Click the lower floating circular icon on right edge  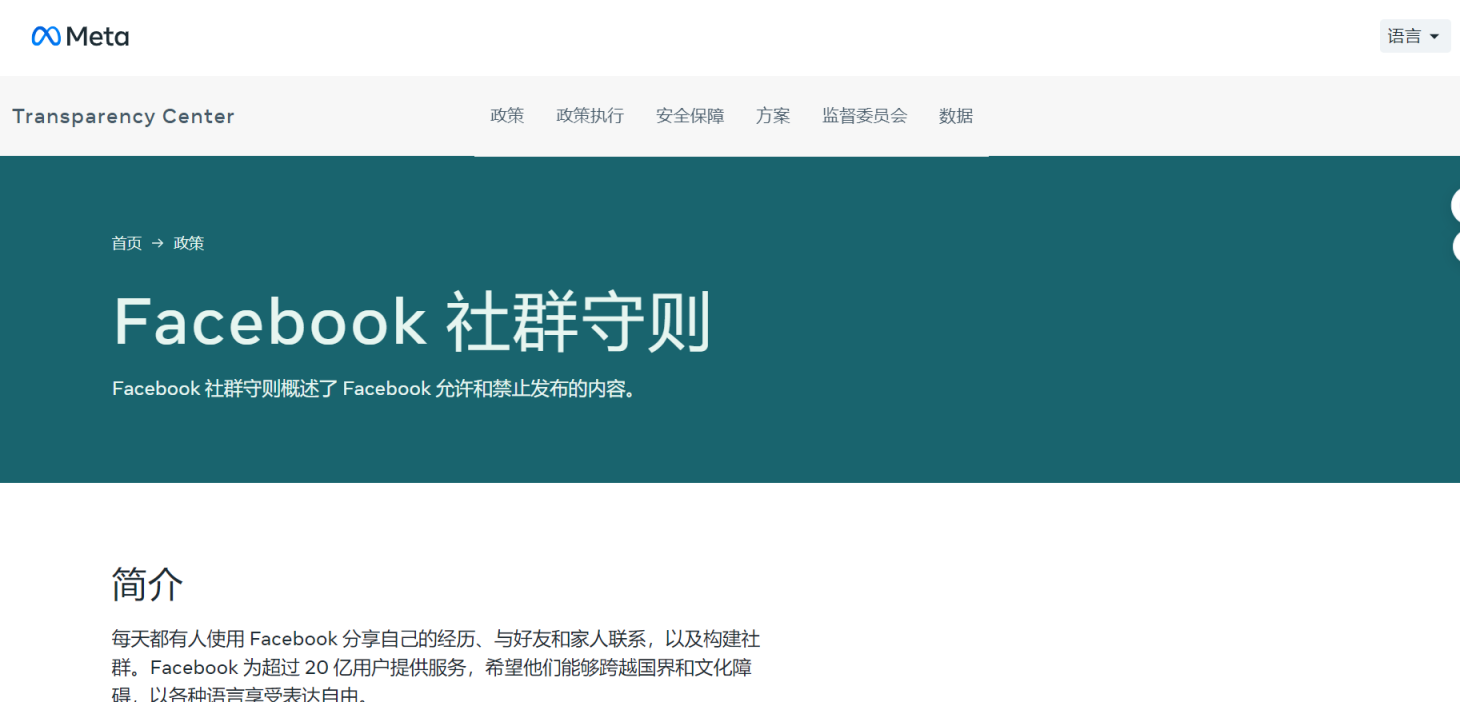click(1456, 246)
